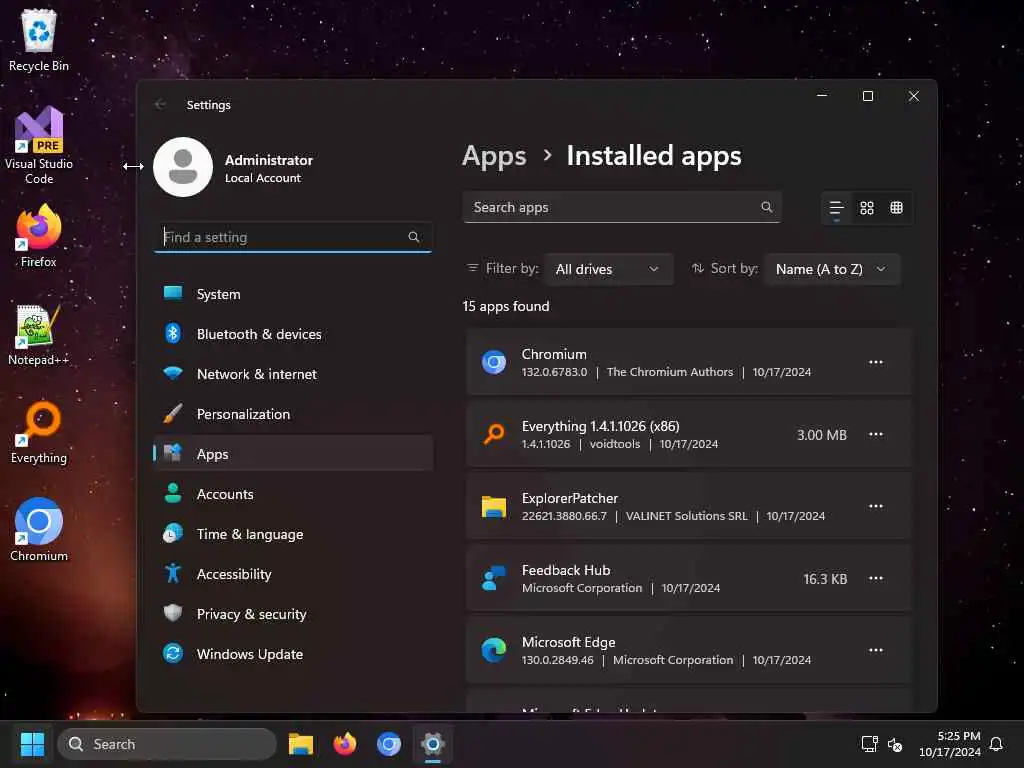This screenshot has width=1024, height=768.
Task: Click the '15 apps found' text
Action: coord(506,306)
